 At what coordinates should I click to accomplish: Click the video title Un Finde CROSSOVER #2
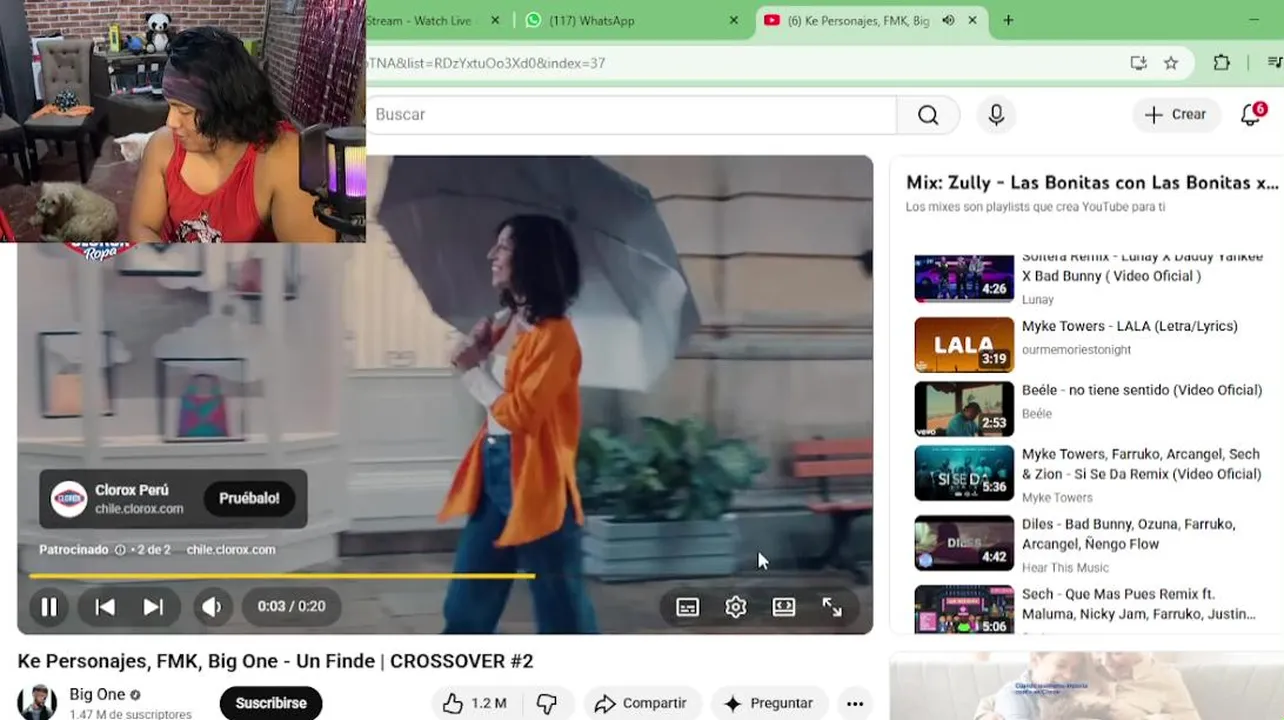275,661
